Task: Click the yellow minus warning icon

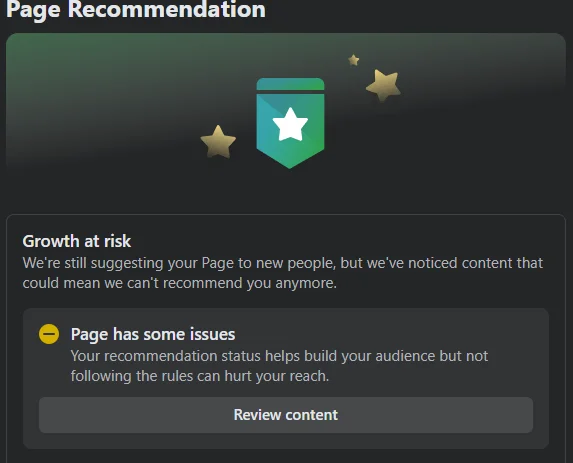Action: point(49,334)
